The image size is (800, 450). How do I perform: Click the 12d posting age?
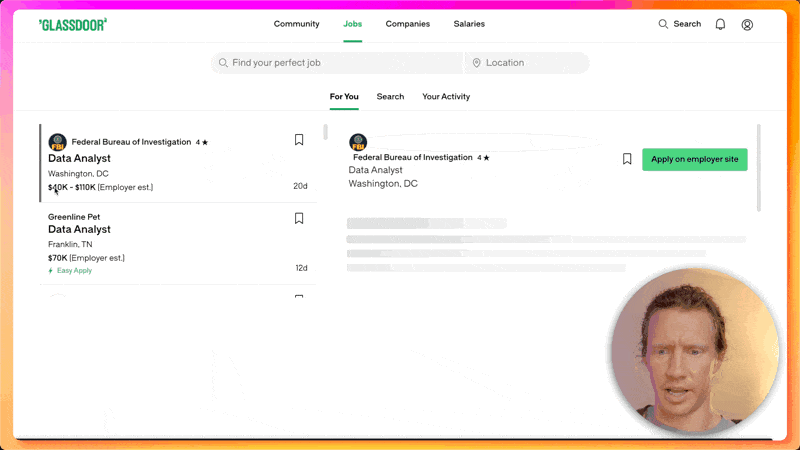[301, 268]
